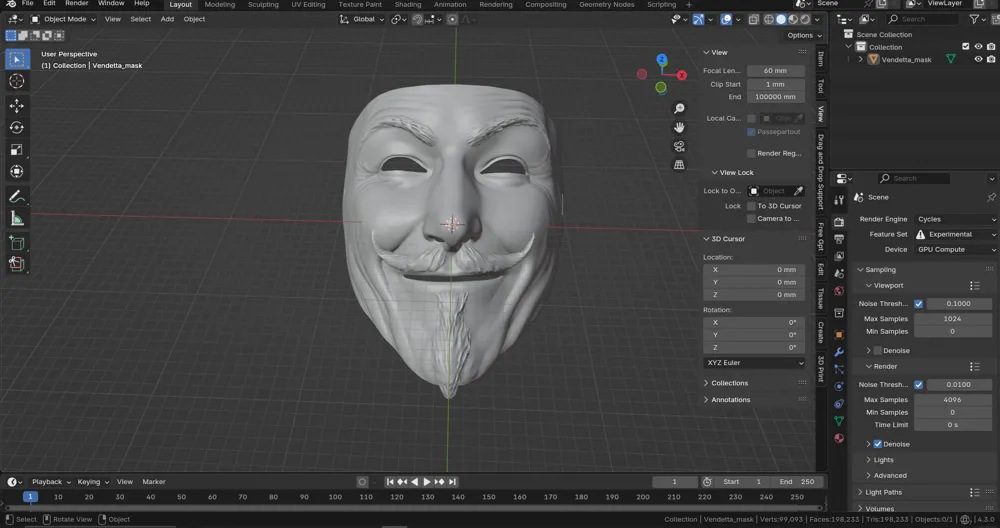Click the Viewport Max Samples 1024 field

point(952,319)
